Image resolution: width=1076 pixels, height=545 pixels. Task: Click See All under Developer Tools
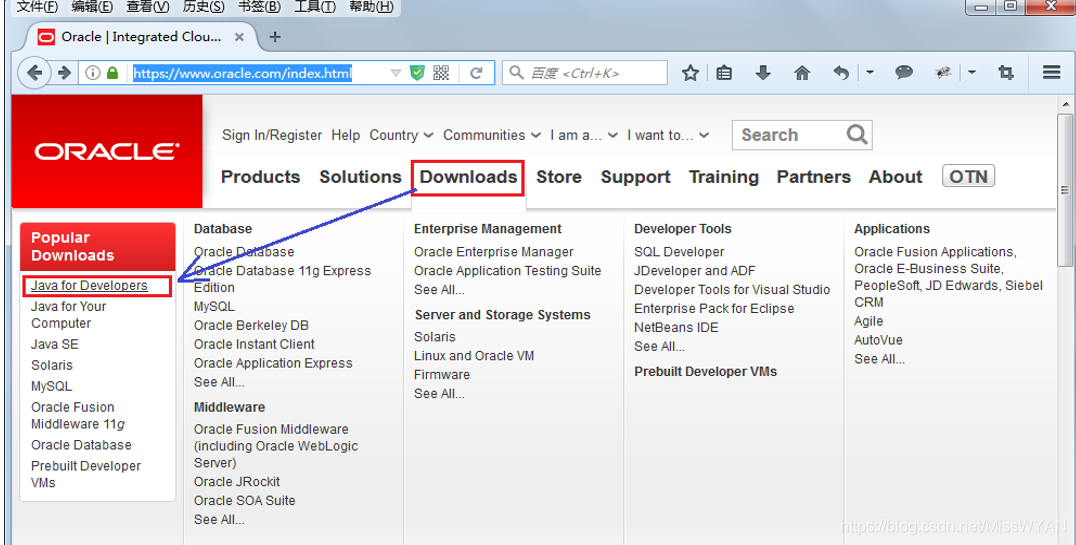[x=659, y=347]
